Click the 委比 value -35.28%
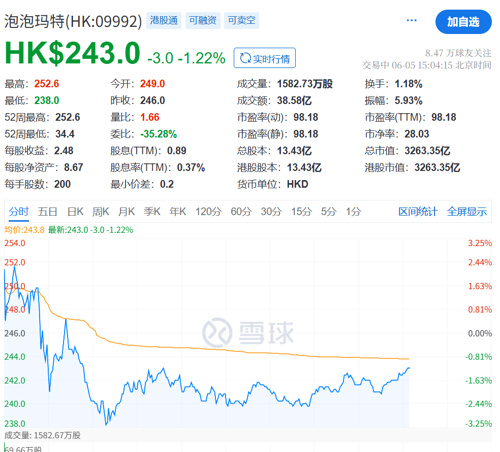500x452 pixels. (x=158, y=134)
